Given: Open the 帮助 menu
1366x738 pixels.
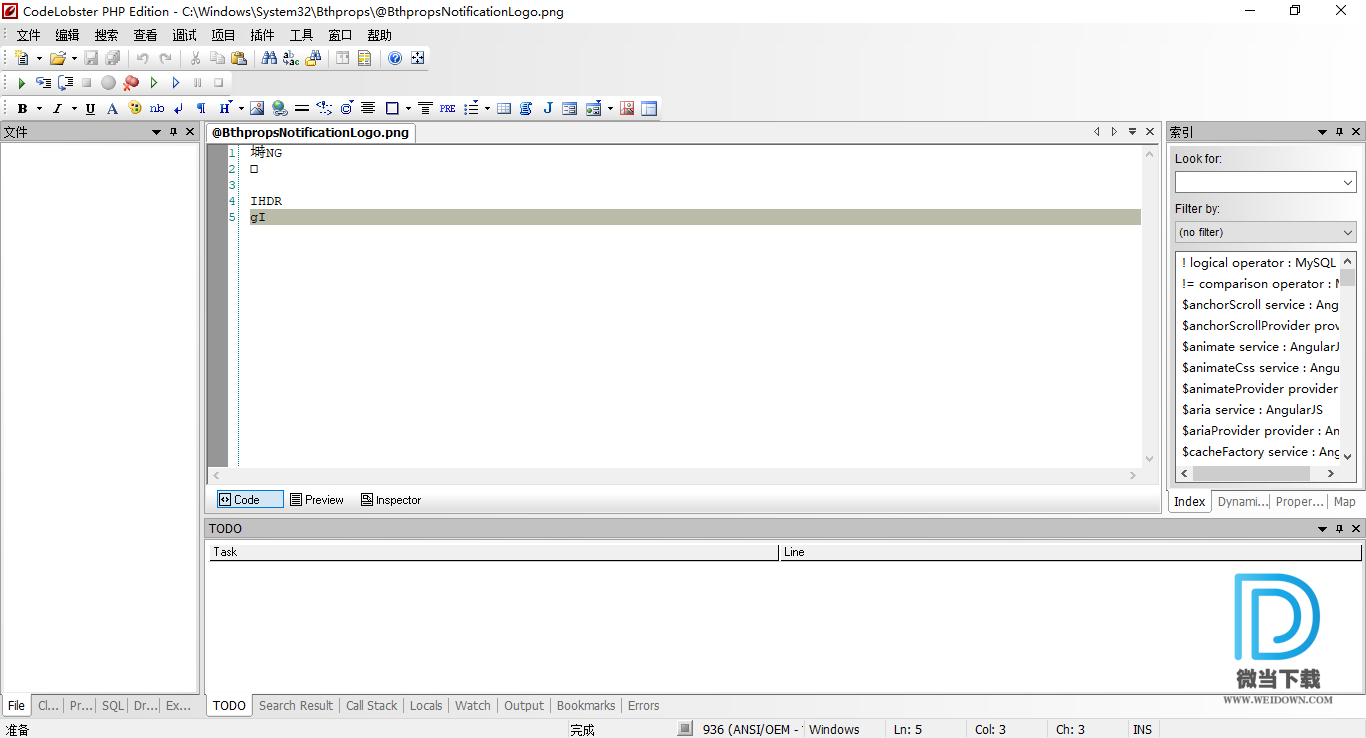Looking at the screenshot, I should (x=379, y=35).
